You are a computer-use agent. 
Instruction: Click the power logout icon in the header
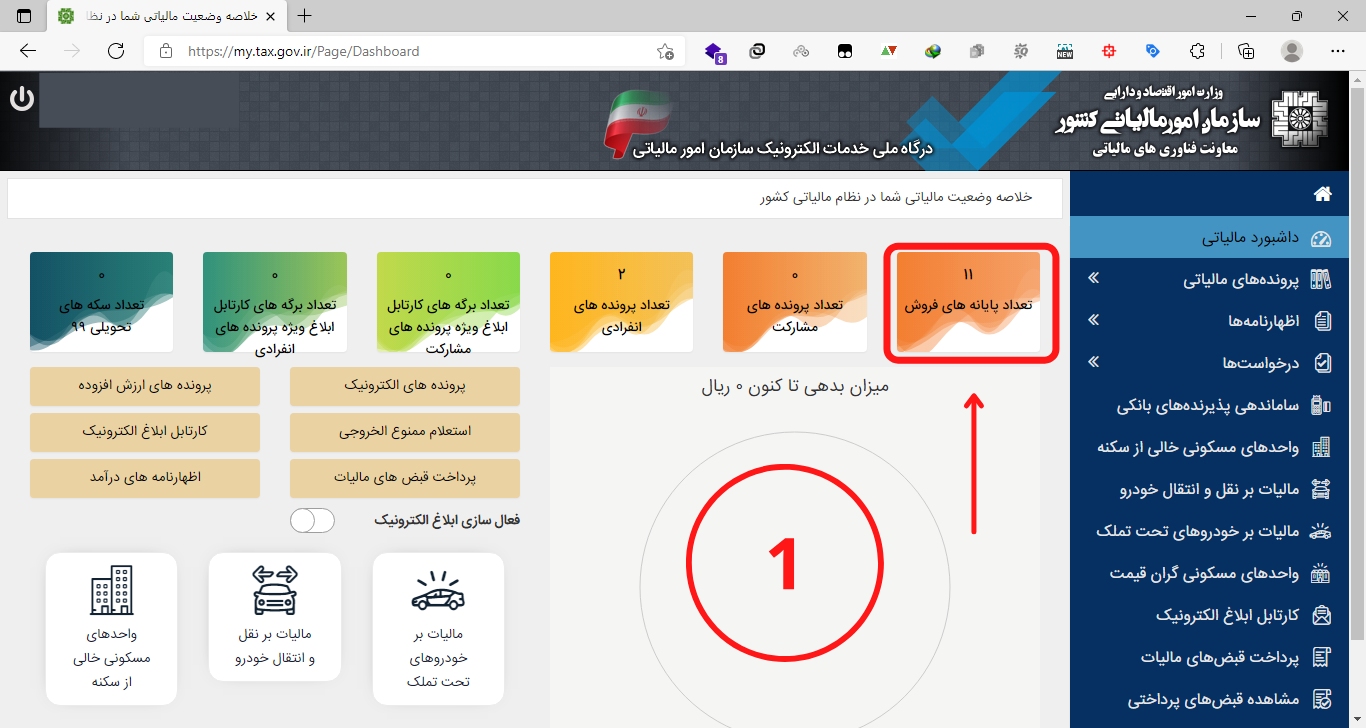(21, 99)
